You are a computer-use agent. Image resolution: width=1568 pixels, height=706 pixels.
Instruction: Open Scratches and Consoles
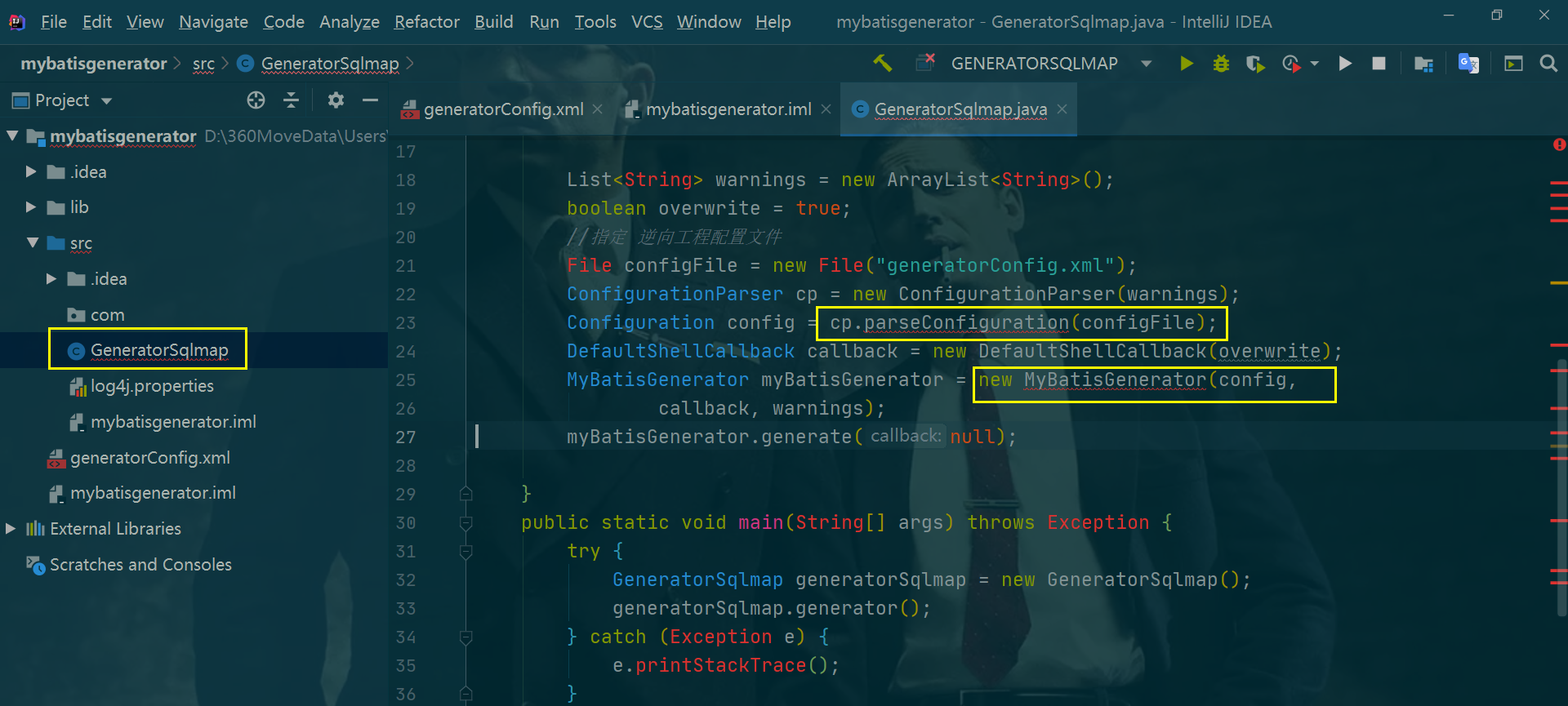tap(140, 565)
